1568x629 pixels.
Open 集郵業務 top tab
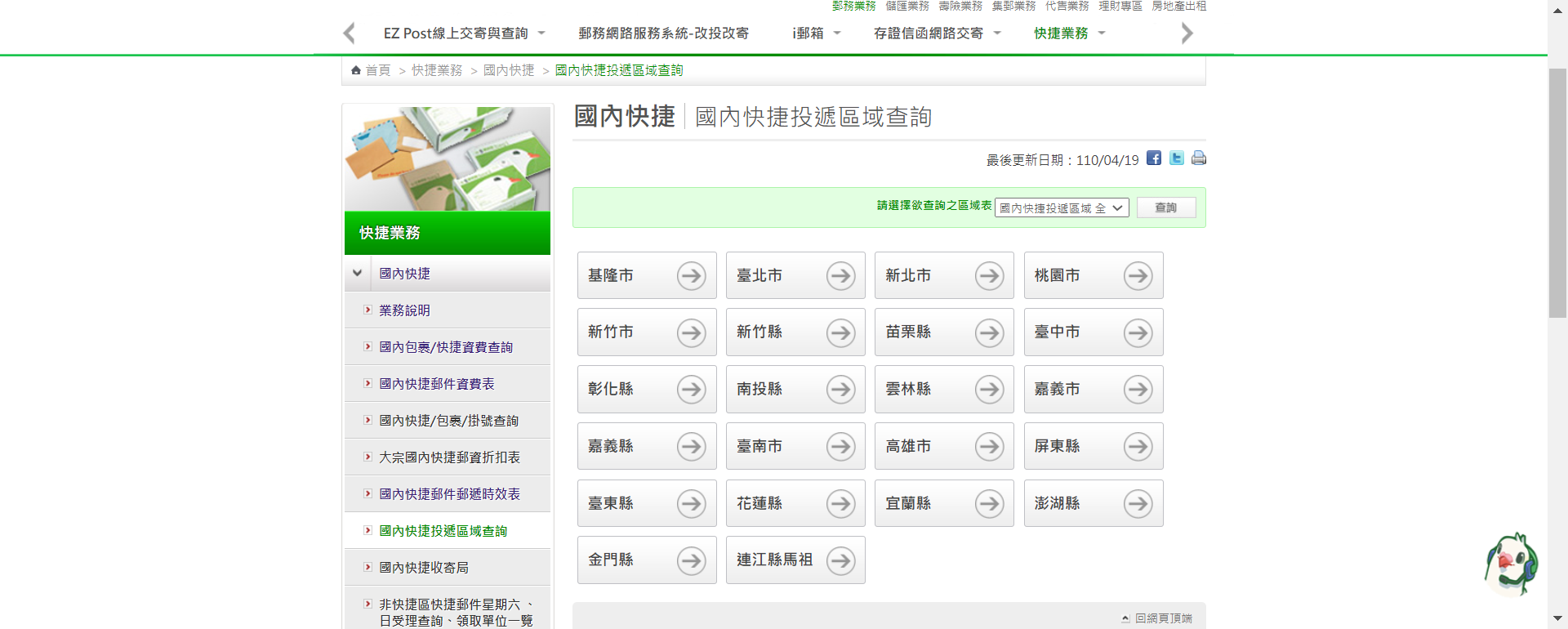click(x=1013, y=6)
